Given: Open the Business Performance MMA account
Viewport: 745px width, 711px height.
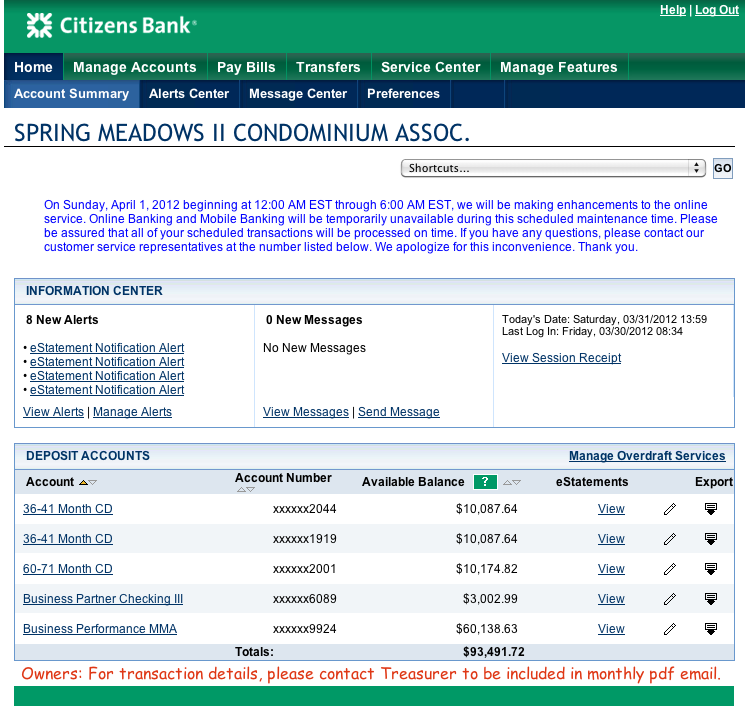Looking at the screenshot, I should 100,629.
